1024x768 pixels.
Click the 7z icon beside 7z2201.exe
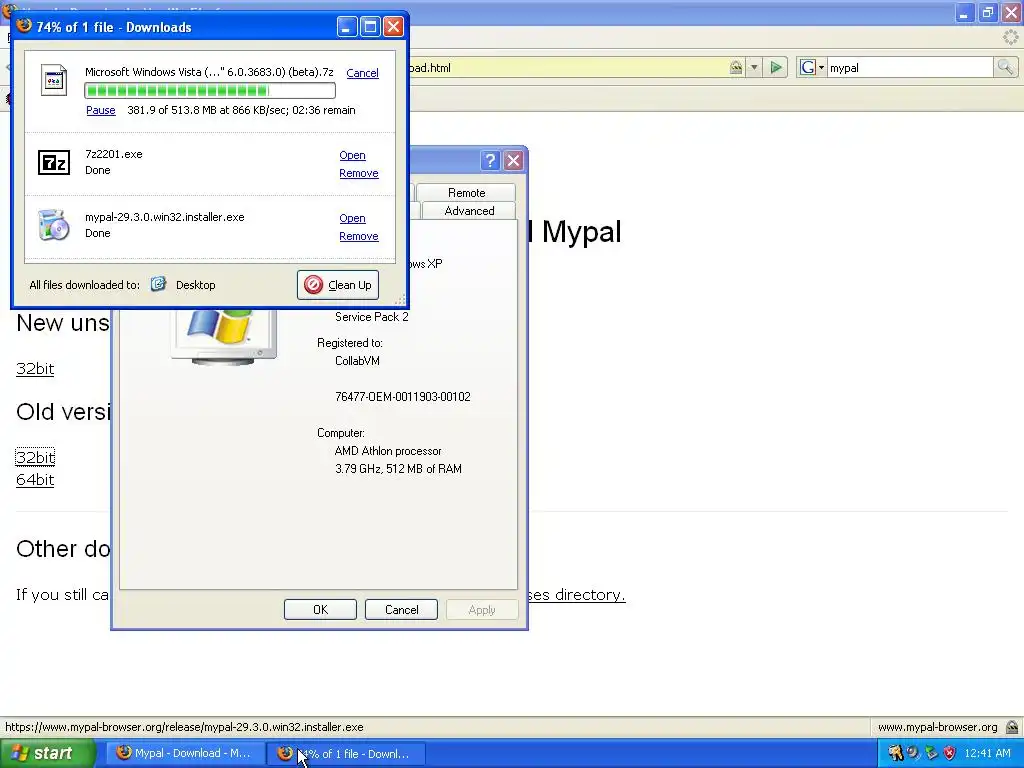point(54,162)
